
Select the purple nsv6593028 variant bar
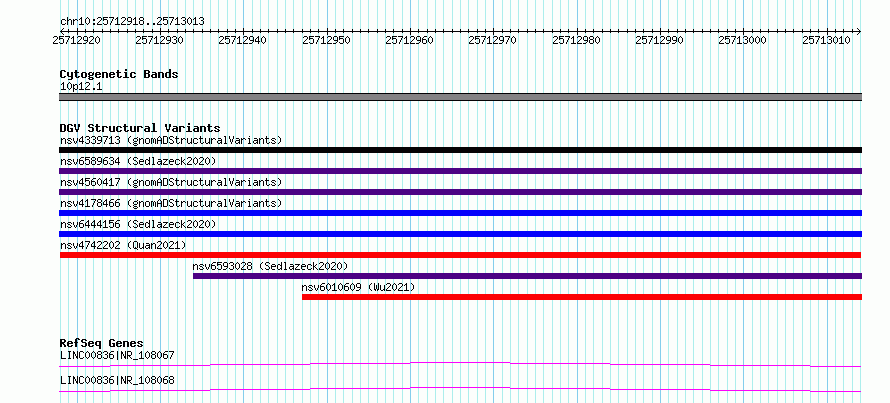pyautogui.click(x=527, y=276)
